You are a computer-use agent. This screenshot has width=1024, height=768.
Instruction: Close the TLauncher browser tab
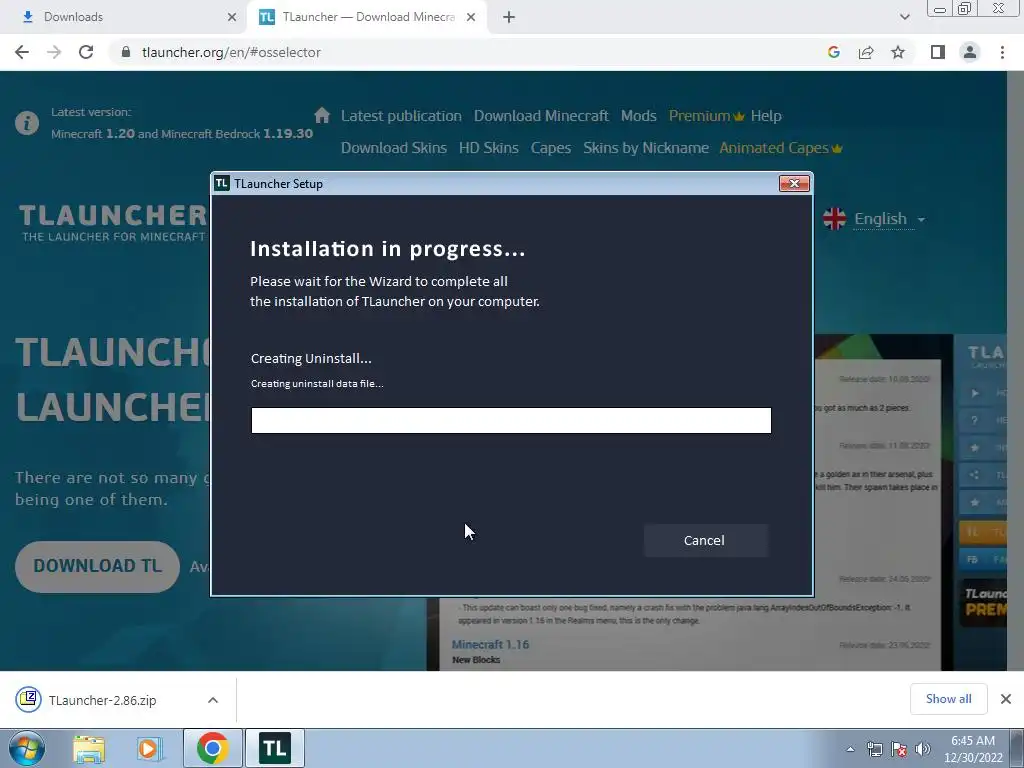click(x=471, y=17)
